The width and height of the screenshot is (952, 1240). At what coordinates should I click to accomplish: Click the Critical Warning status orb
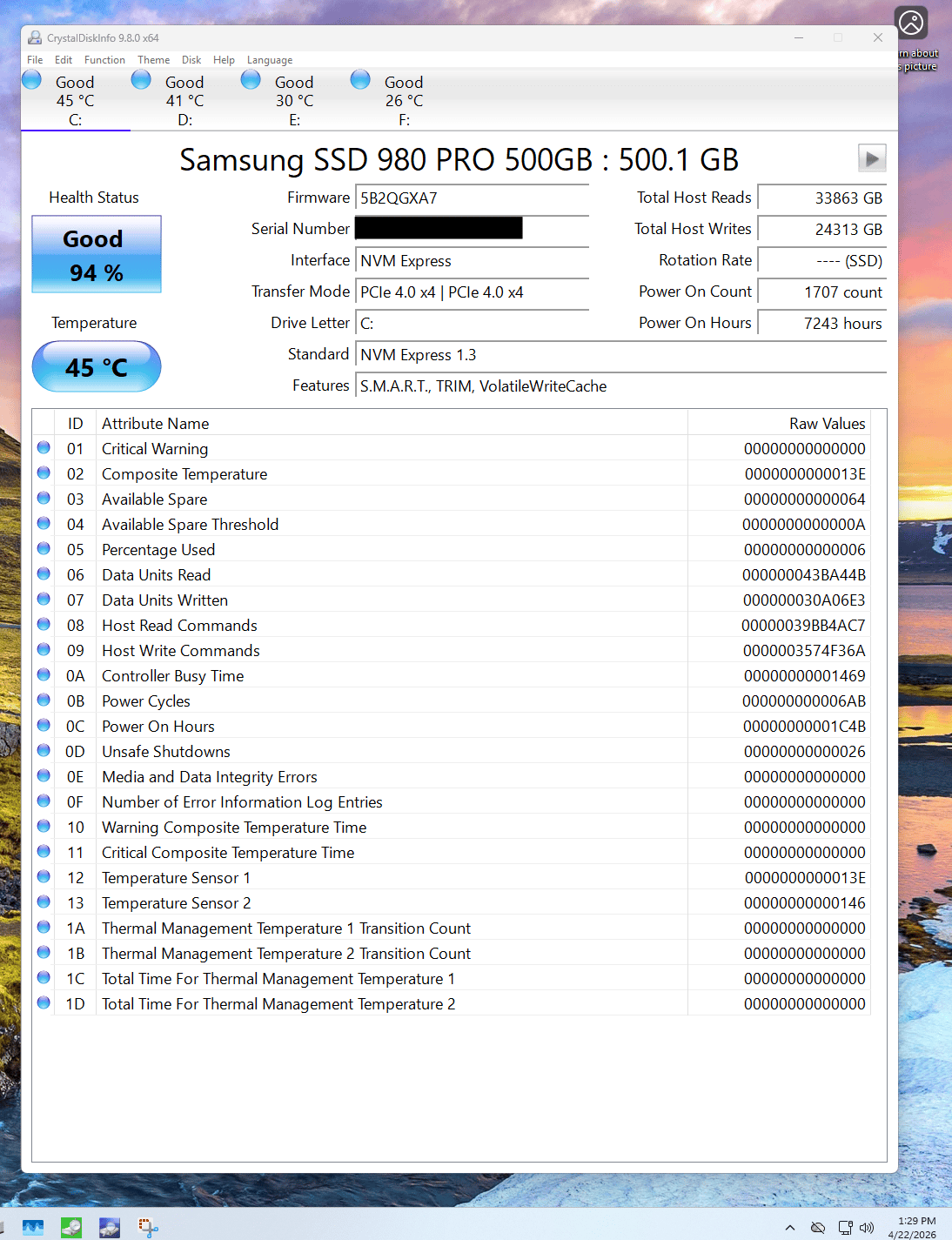[44, 448]
